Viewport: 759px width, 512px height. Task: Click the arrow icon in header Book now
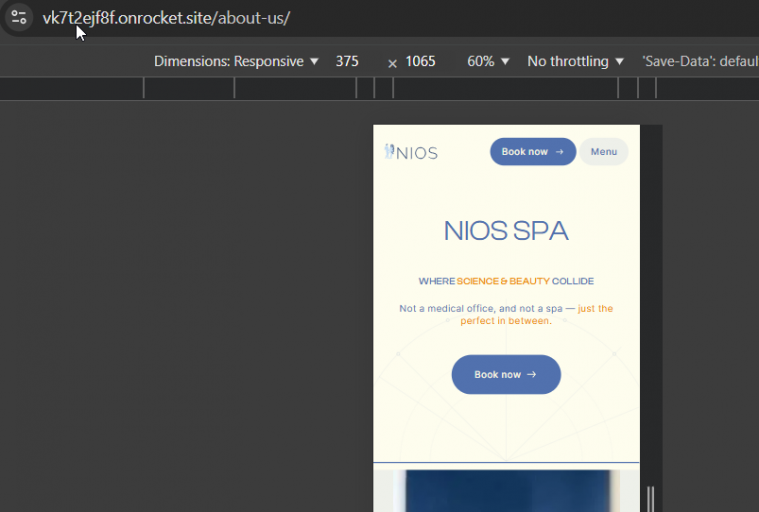click(x=560, y=152)
